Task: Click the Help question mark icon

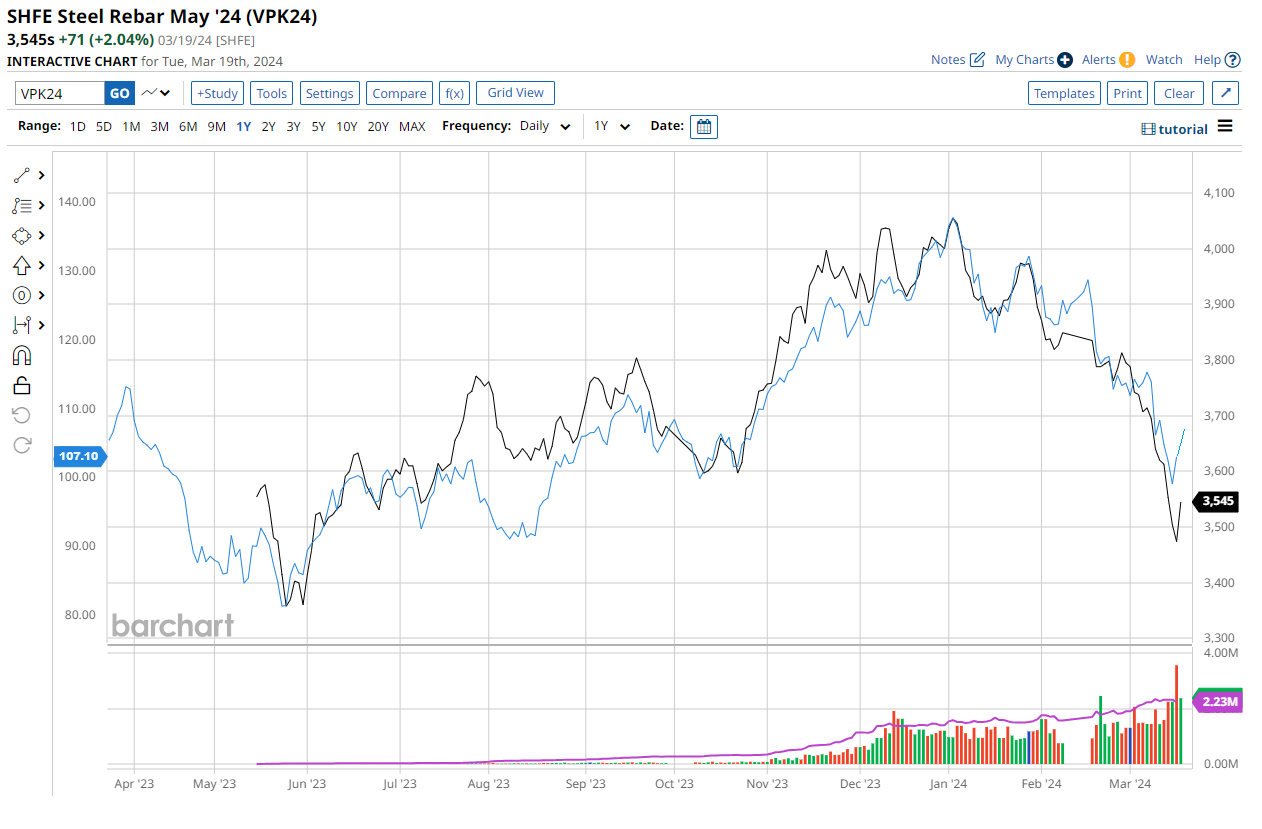Action: click(x=1232, y=60)
